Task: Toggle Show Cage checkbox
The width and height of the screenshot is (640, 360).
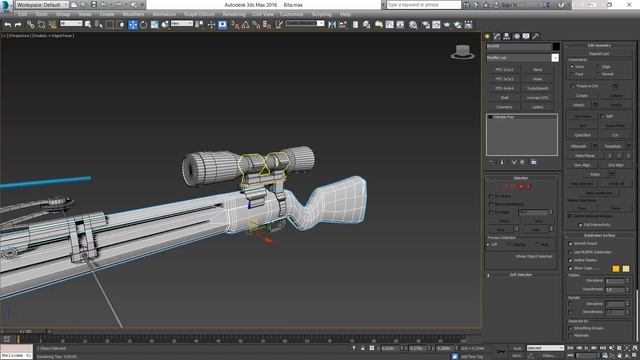Action: [570, 269]
